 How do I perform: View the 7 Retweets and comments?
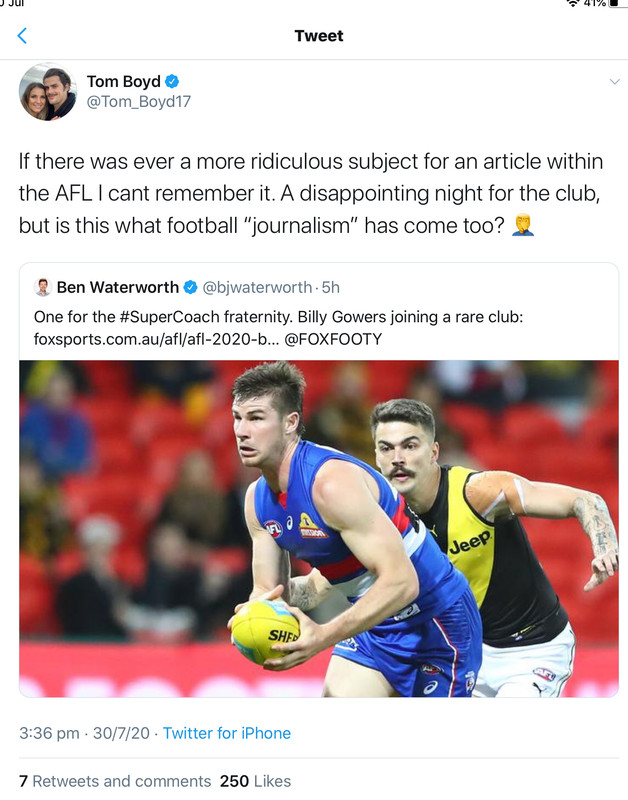pos(115,781)
